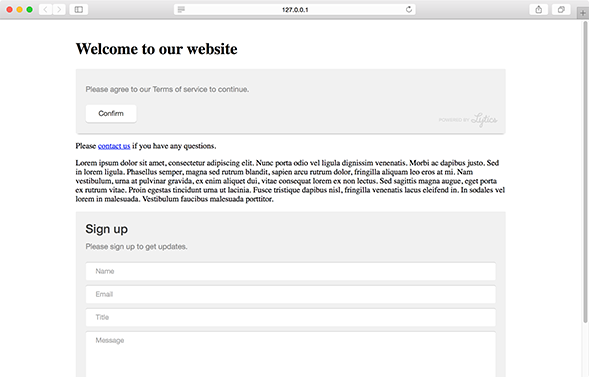Close the Safari window with red button
The height and width of the screenshot is (377, 589).
click(x=9, y=9)
